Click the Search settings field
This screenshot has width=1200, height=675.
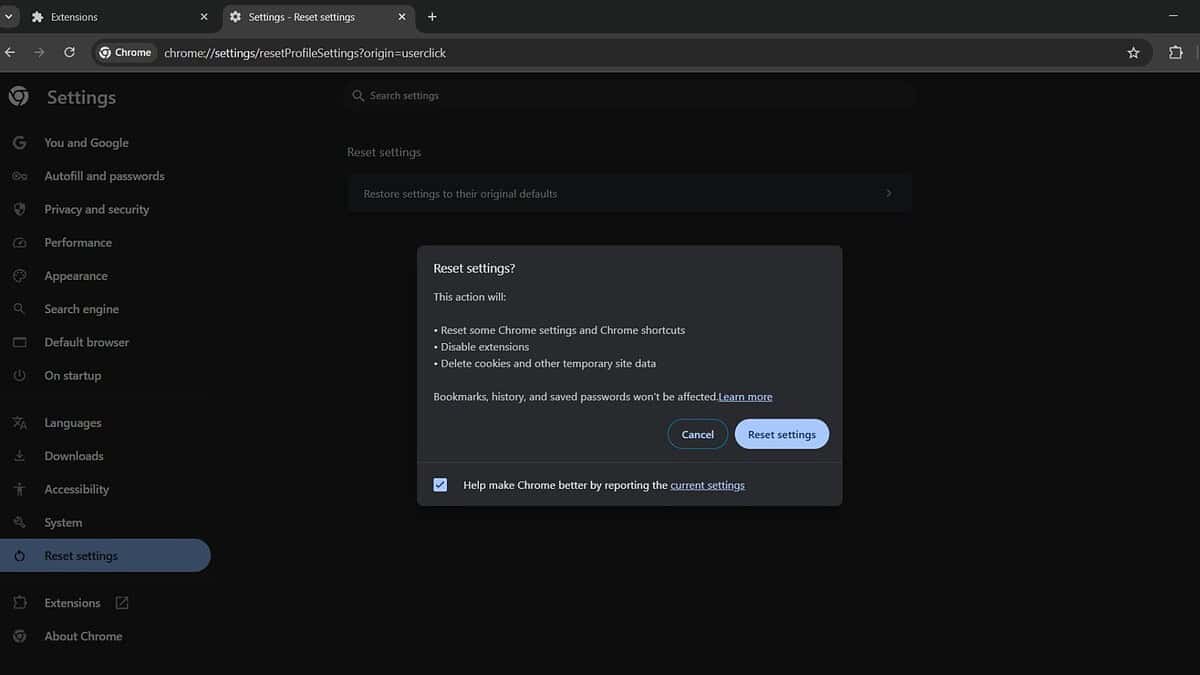coord(630,96)
